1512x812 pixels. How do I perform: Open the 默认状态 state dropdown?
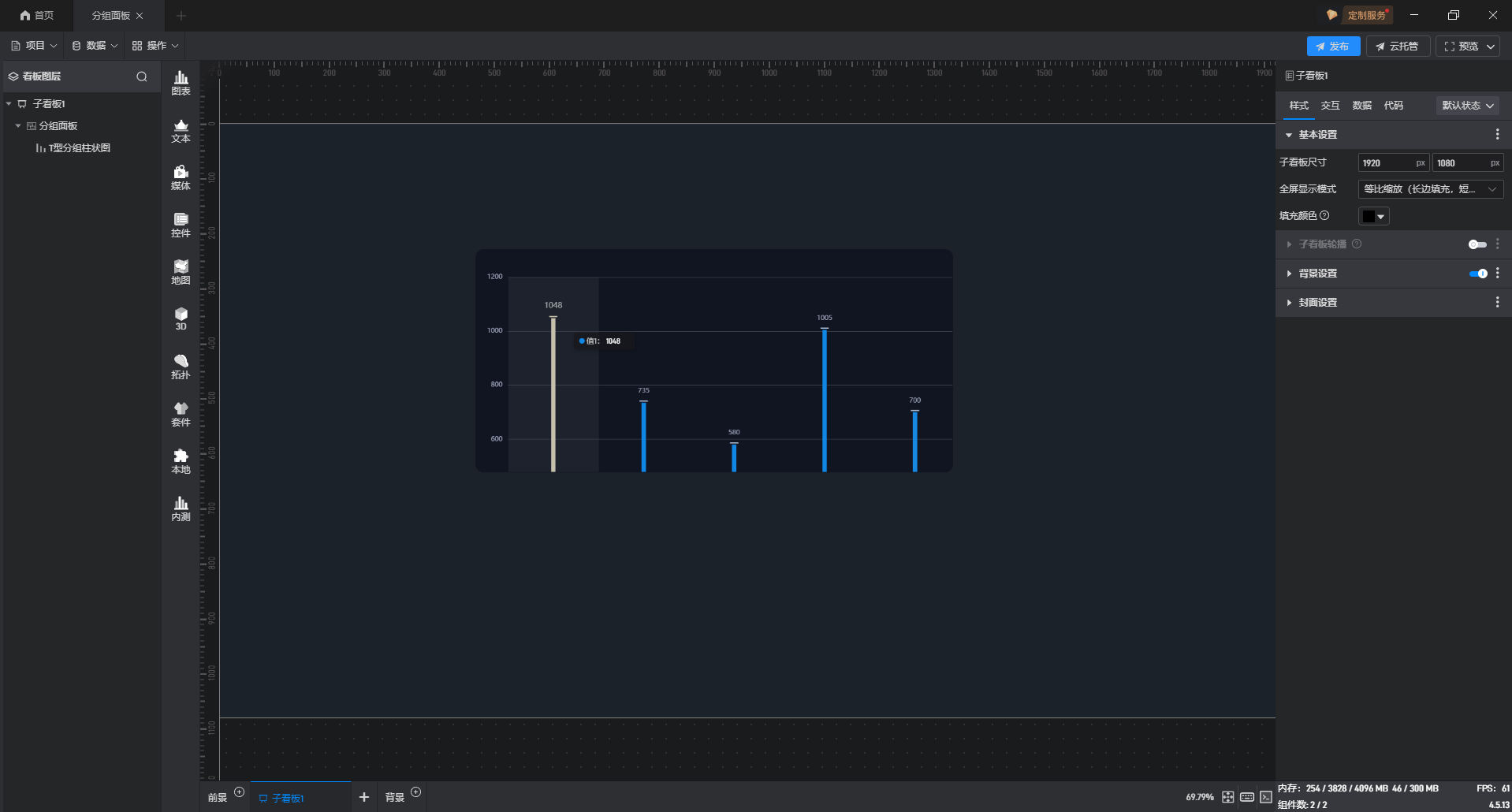(1467, 106)
